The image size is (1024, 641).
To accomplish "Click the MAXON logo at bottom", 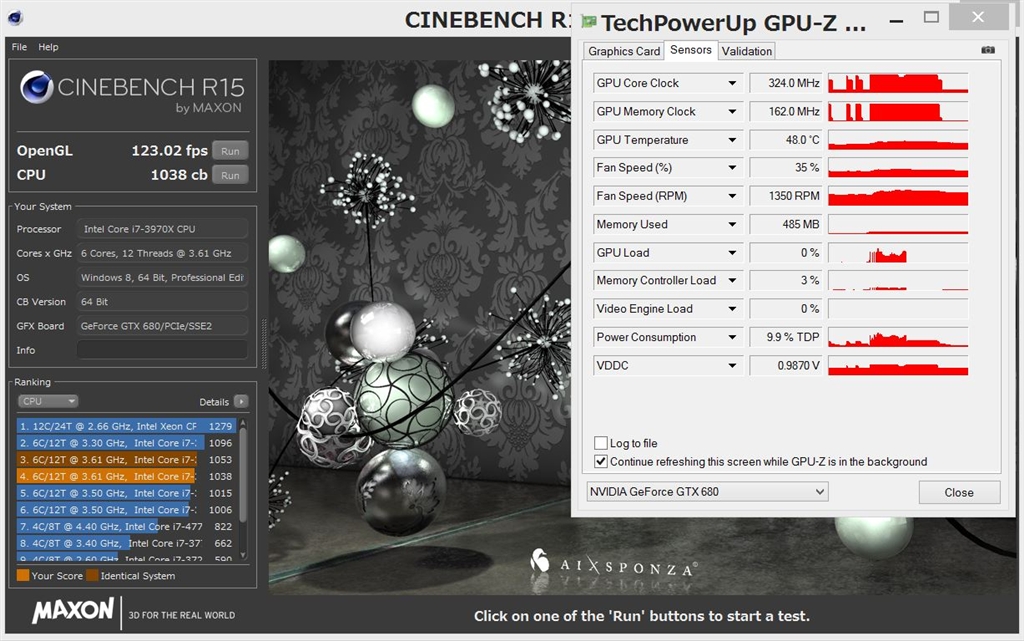I will point(73,611).
